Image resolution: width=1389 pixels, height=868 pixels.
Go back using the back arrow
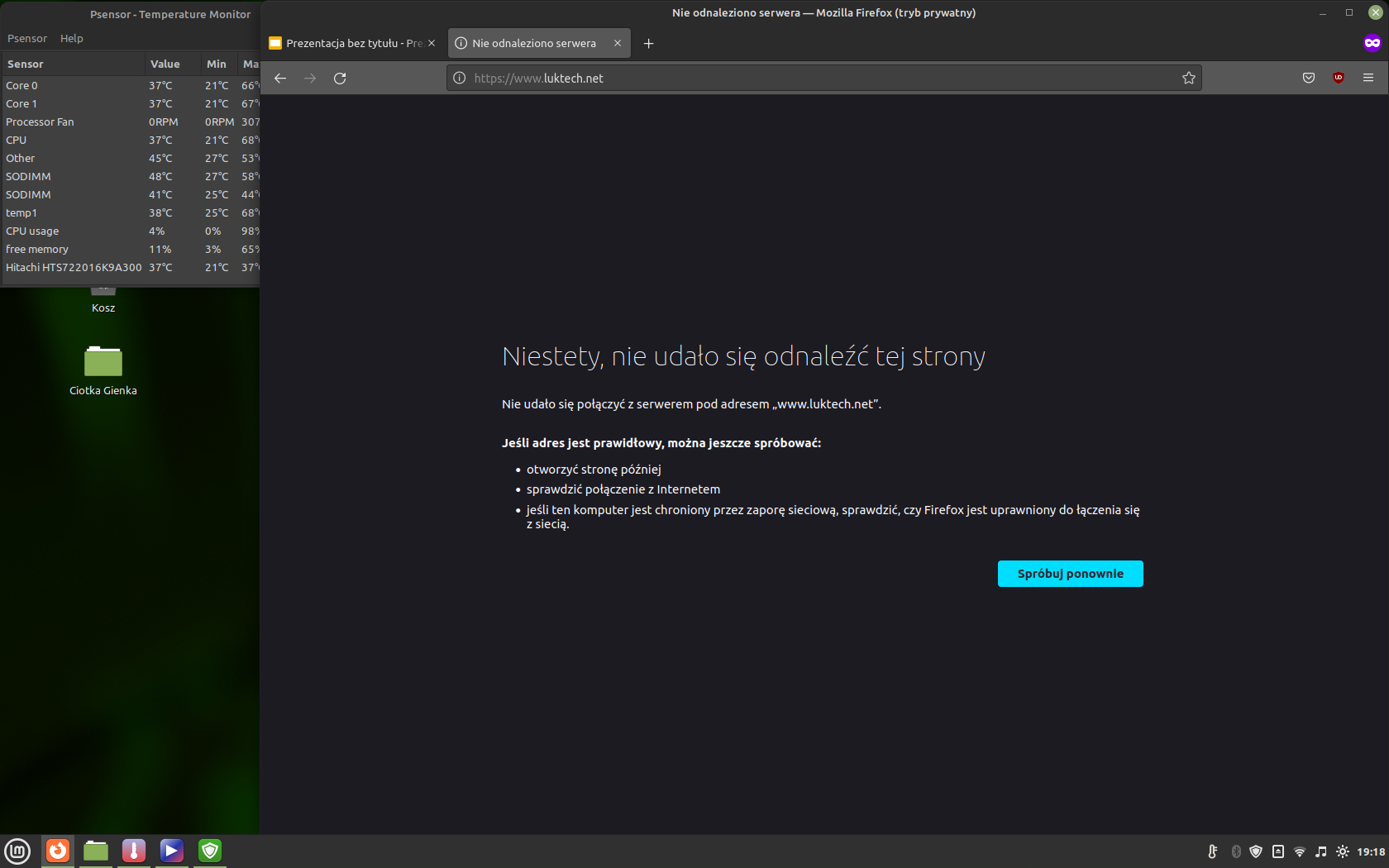(280, 79)
